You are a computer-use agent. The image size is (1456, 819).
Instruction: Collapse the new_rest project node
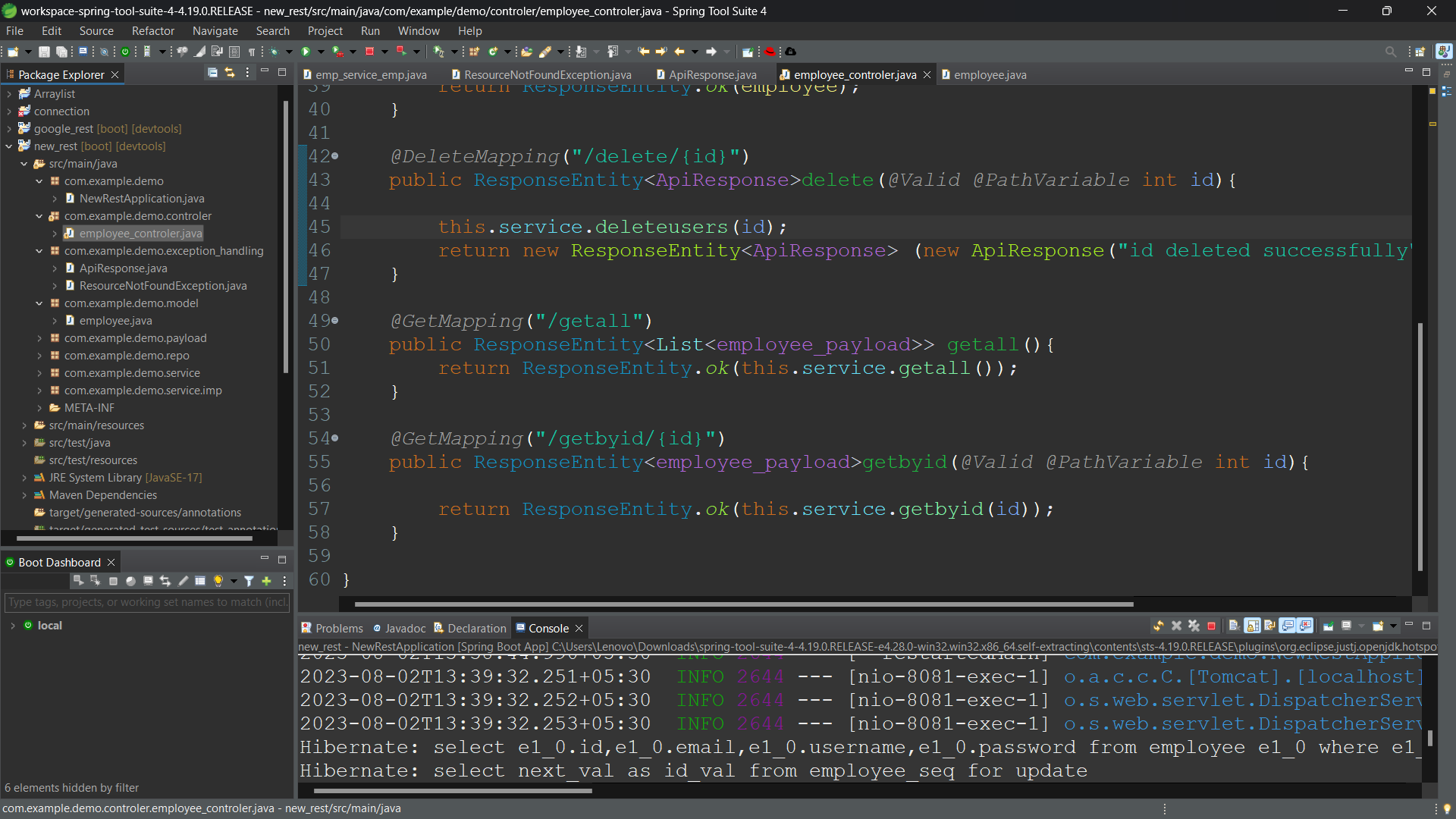point(8,146)
